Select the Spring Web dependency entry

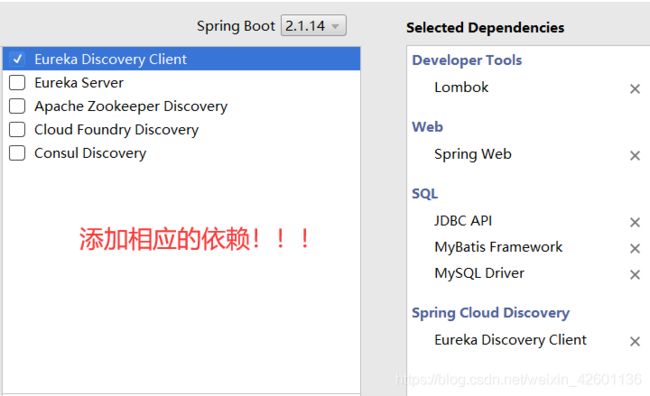473,154
